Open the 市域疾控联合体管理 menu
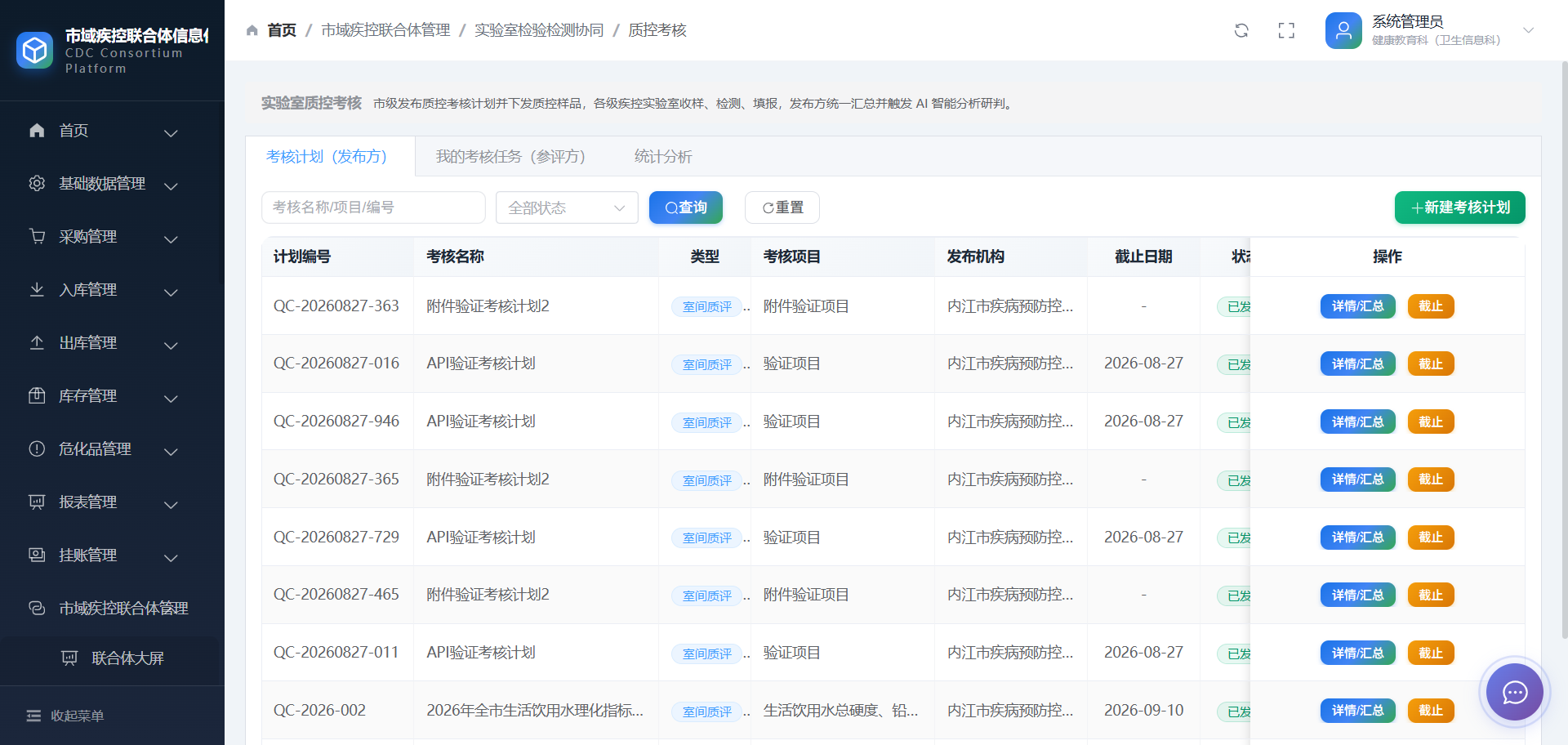Viewport: 1568px width, 745px height. click(112, 608)
